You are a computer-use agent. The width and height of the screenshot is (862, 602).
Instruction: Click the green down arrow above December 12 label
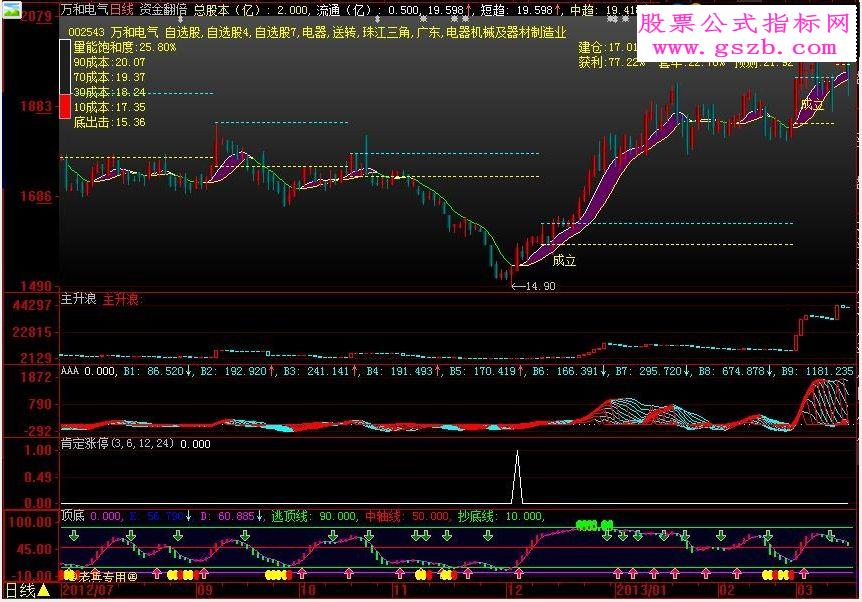pos(488,535)
